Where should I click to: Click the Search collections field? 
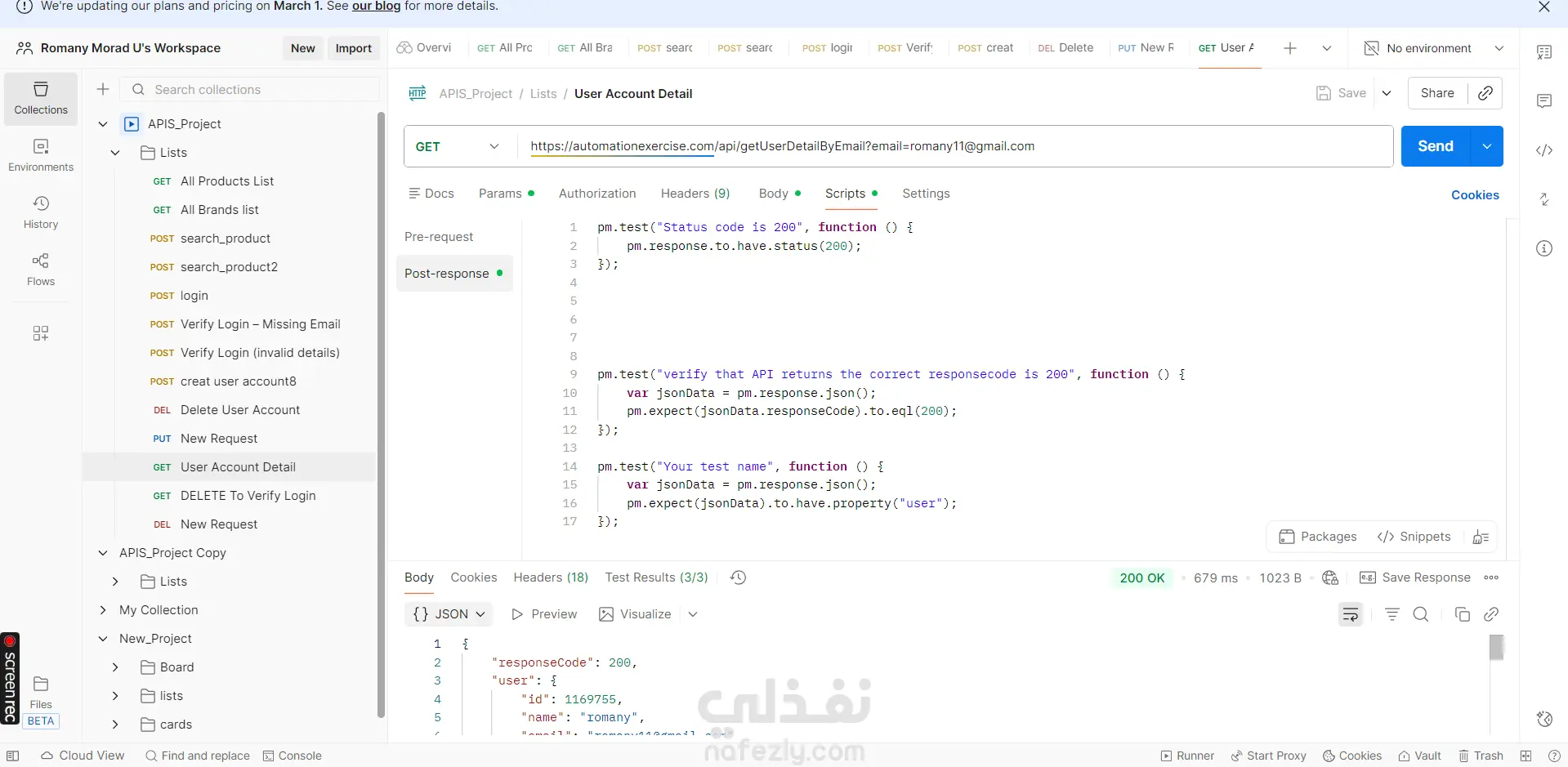click(250, 89)
